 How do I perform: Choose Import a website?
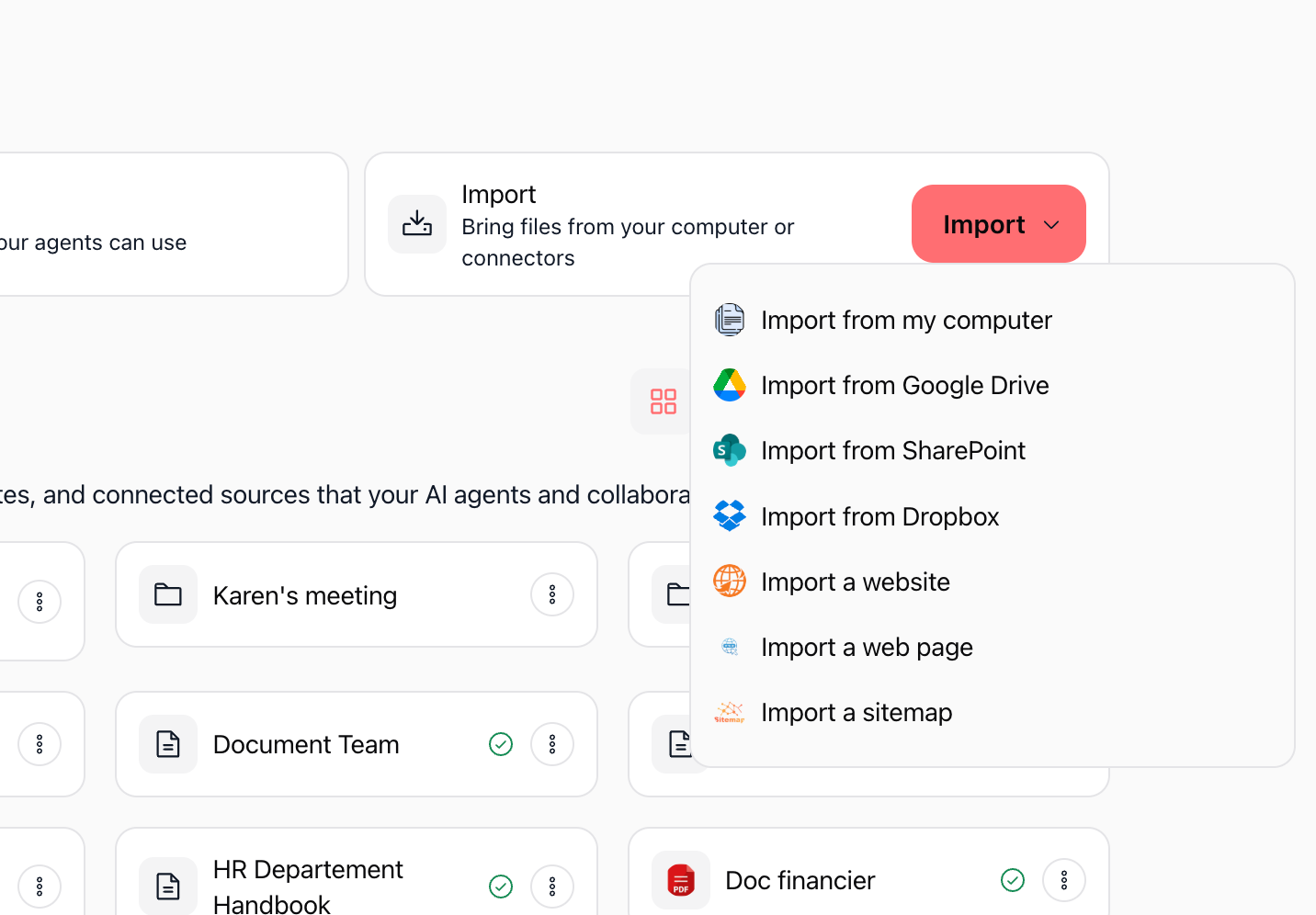point(993,582)
